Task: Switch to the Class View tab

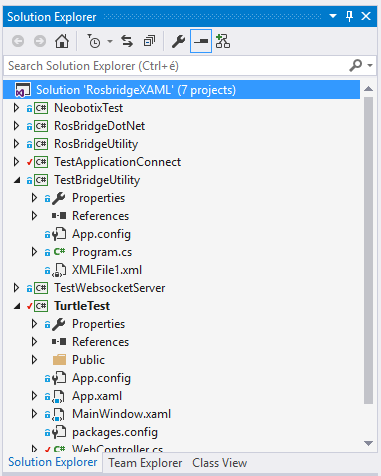Action: tap(220, 463)
